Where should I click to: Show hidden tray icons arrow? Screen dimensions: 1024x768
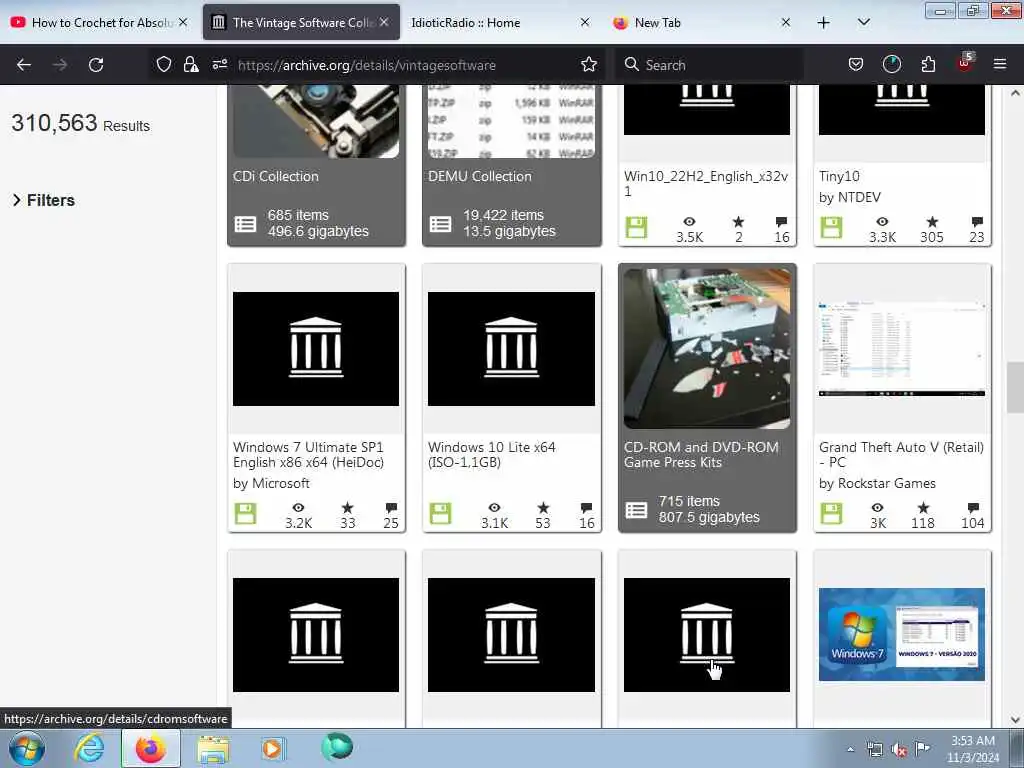point(850,749)
